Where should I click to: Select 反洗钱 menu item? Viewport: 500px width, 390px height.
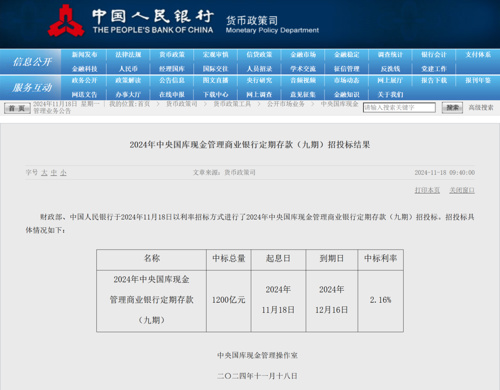390,69
